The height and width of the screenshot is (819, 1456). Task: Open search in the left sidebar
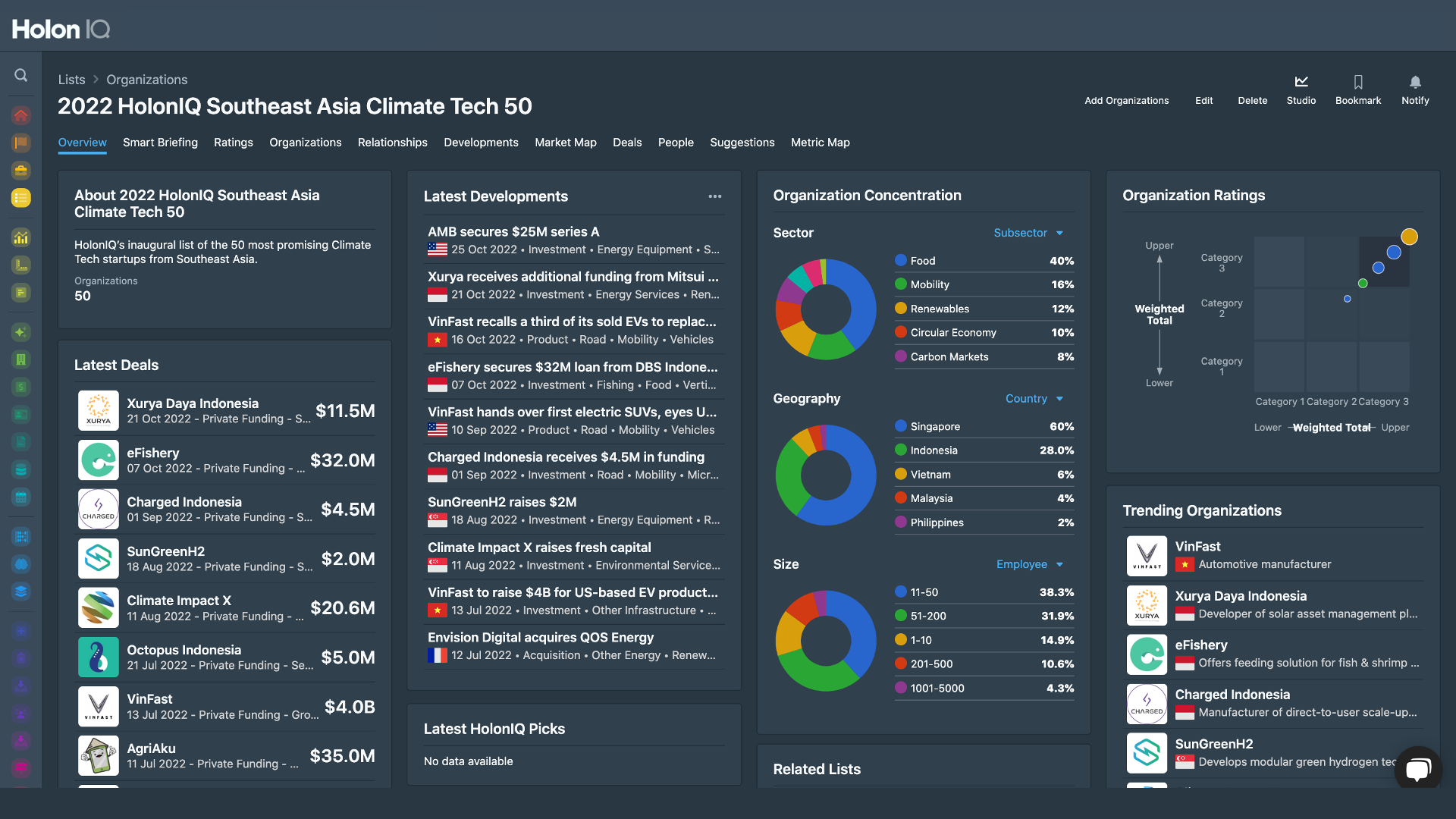[x=20, y=75]
